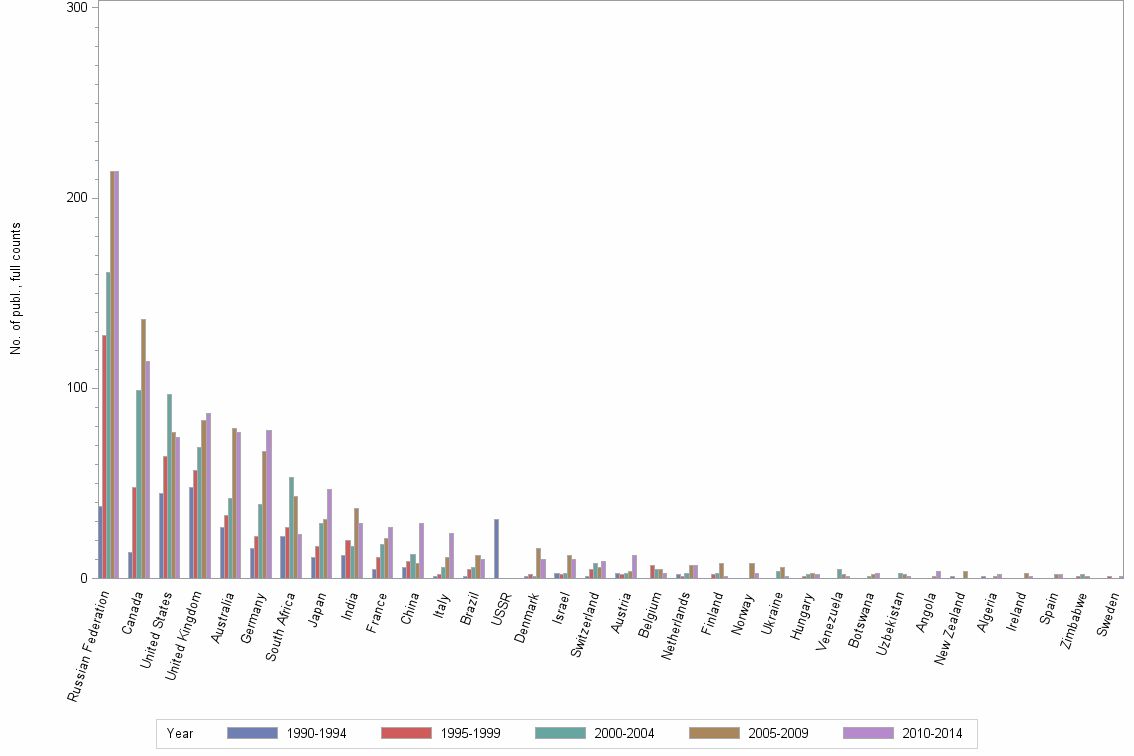Click the Year legend label
Image resolution: width=1134 pixels, height=756 pixels.
tap(180, 734)
